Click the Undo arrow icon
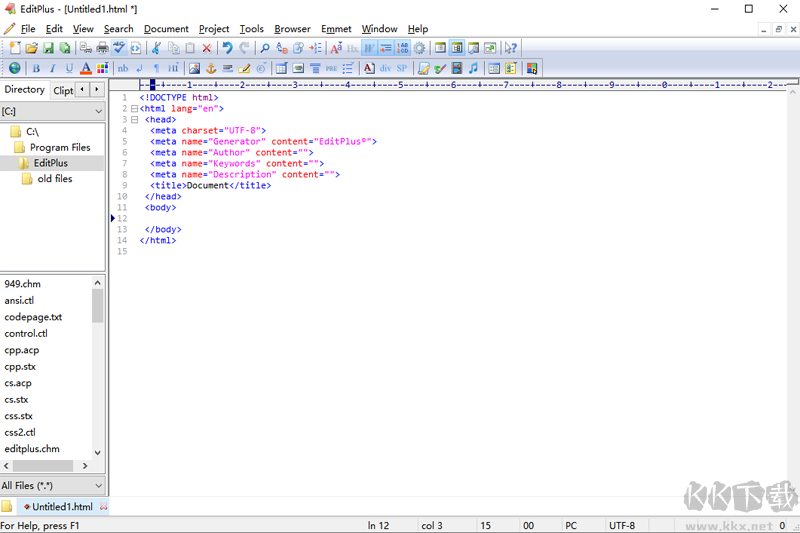This screenshot has width=800, height=533. click(227, 48)
